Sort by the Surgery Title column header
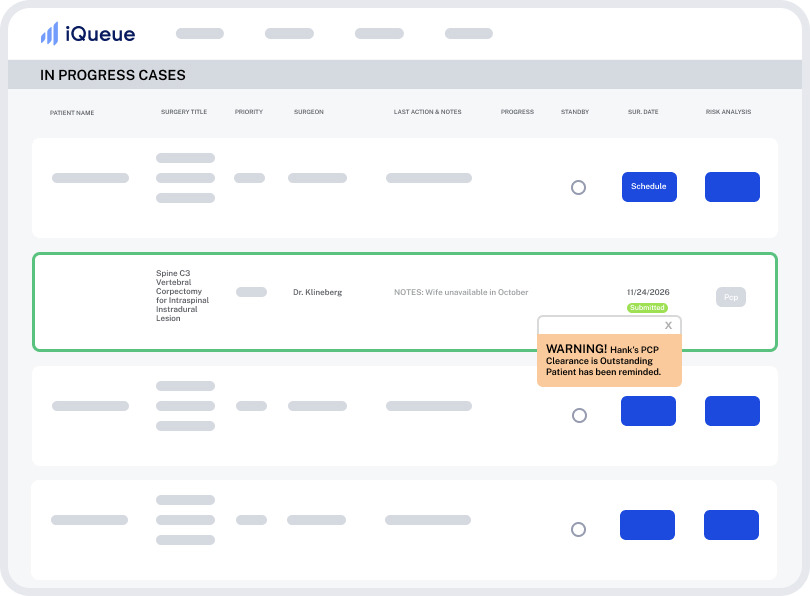810x596 pixels. [x=183, y=112]
